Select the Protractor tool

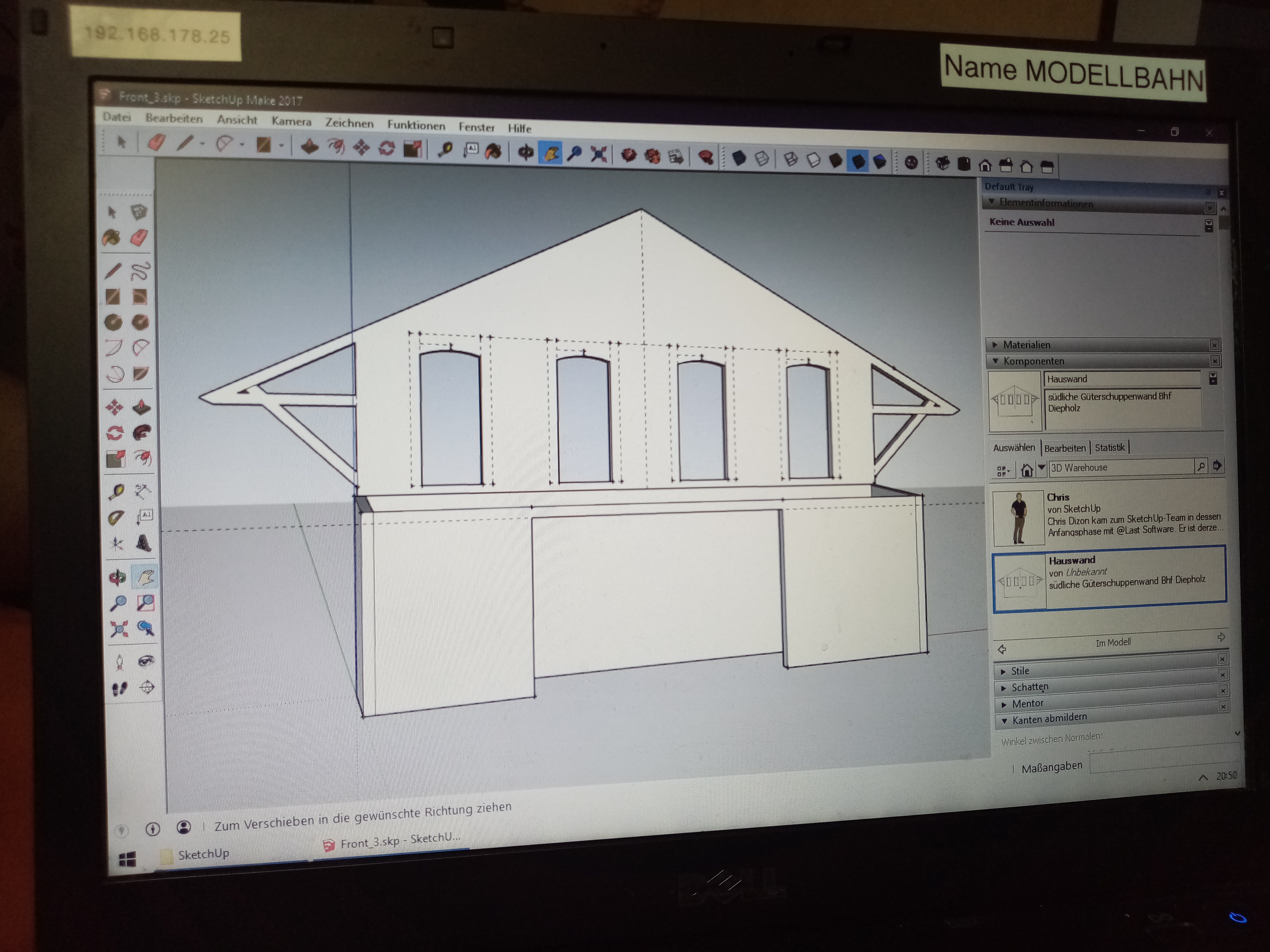[117, 517]
